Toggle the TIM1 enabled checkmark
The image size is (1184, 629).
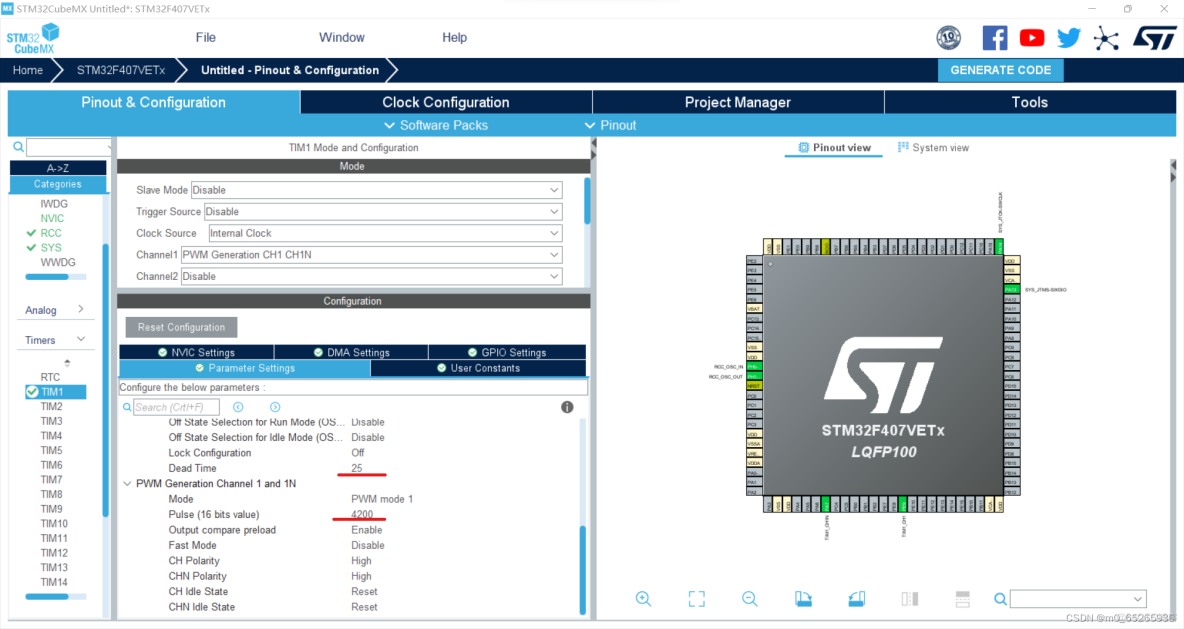point(32,391)
